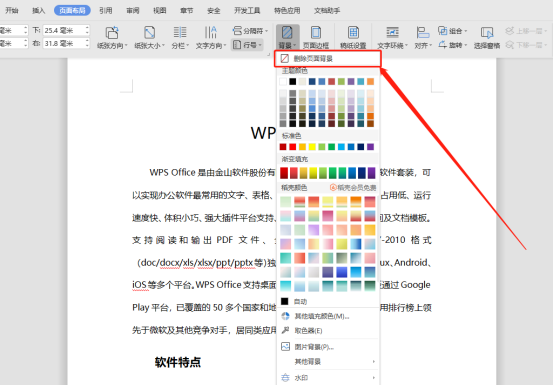Apply the navy blue gradient fill swatch

click(x=362, y=173)
